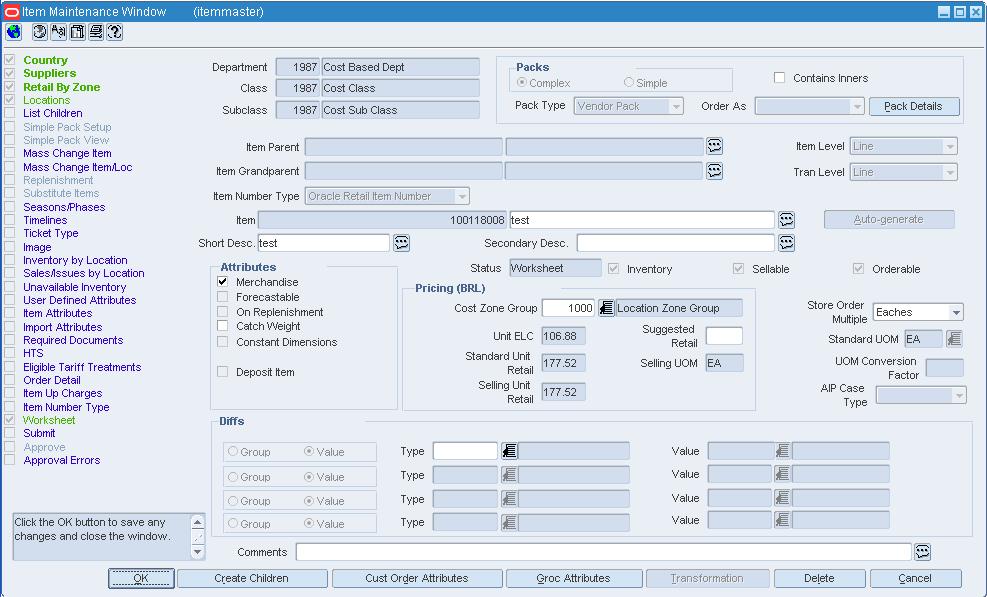
Task: Open comment editor beside Short Desc. field
Action: (402, 243)
